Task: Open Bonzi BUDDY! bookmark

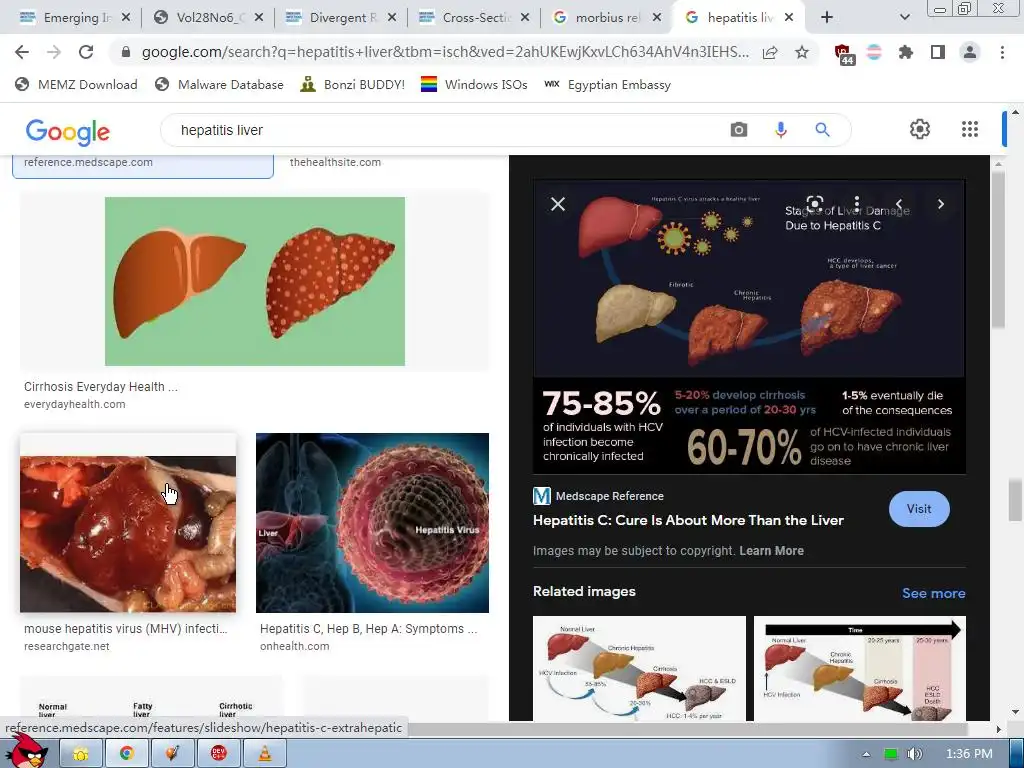Action: 352,84
